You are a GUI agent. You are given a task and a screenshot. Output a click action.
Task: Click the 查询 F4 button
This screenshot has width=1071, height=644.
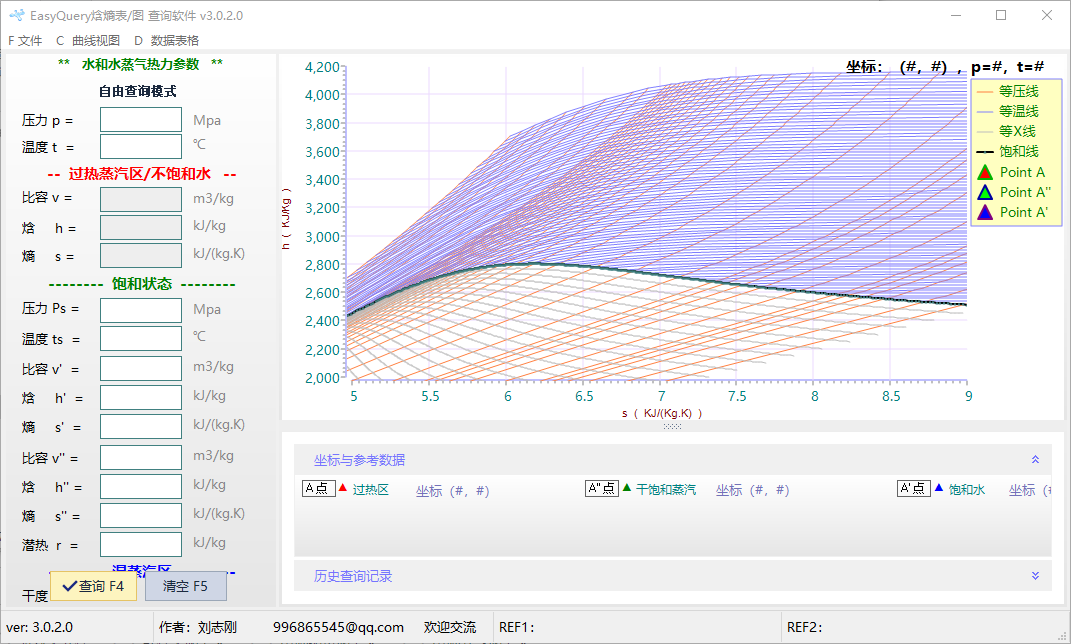coord(94,586)
